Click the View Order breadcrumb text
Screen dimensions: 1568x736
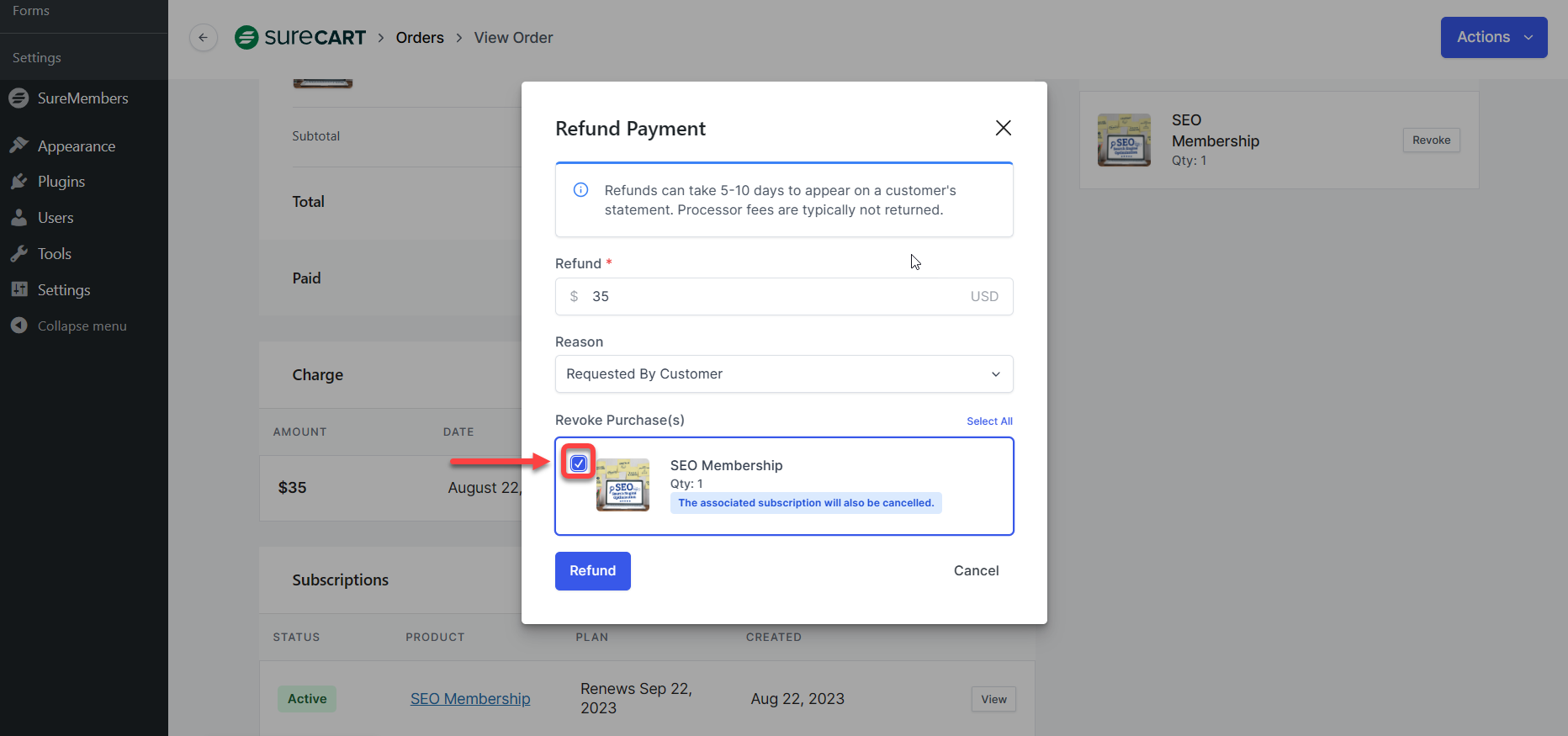[x=513, y=38]
